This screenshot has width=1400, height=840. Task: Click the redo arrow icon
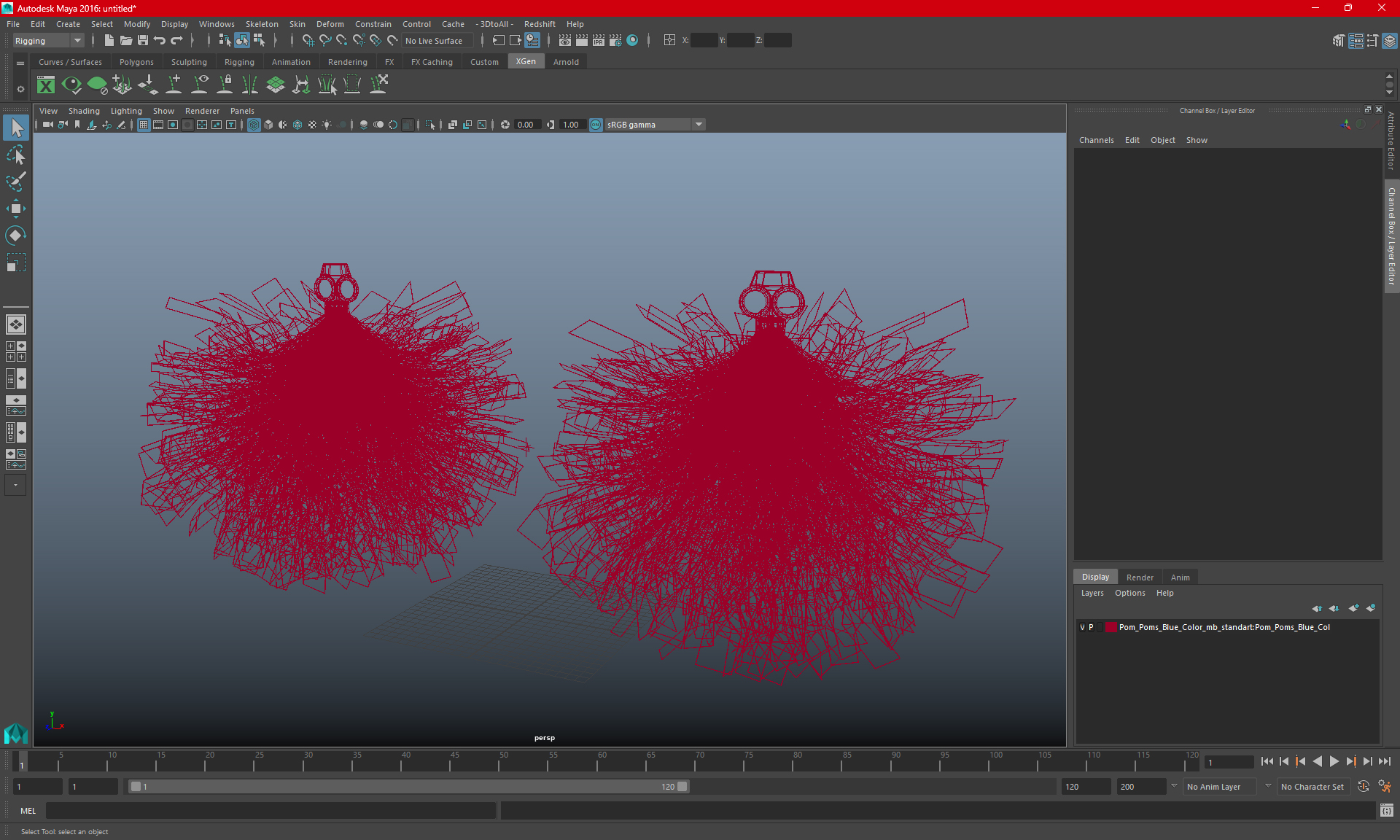click(176, 41)
